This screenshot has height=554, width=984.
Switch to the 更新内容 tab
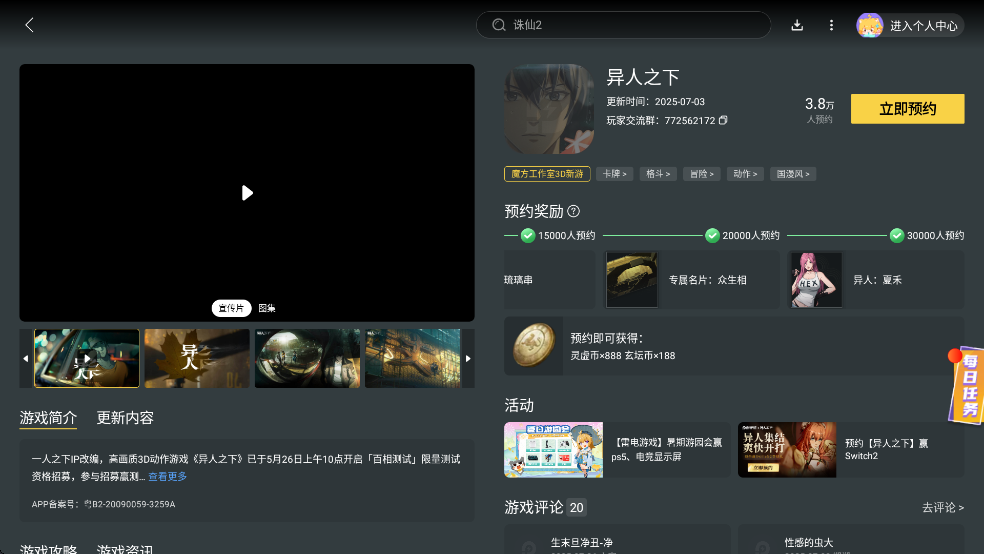click(x=125, y=418)
